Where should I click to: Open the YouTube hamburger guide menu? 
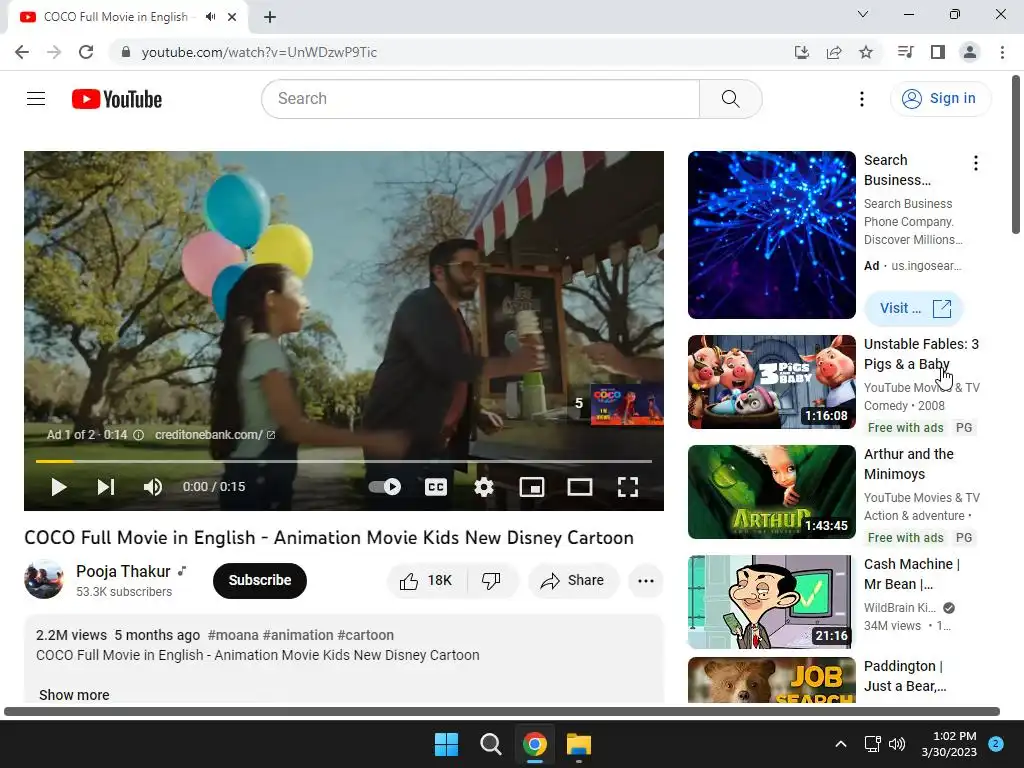coord(36,99)
